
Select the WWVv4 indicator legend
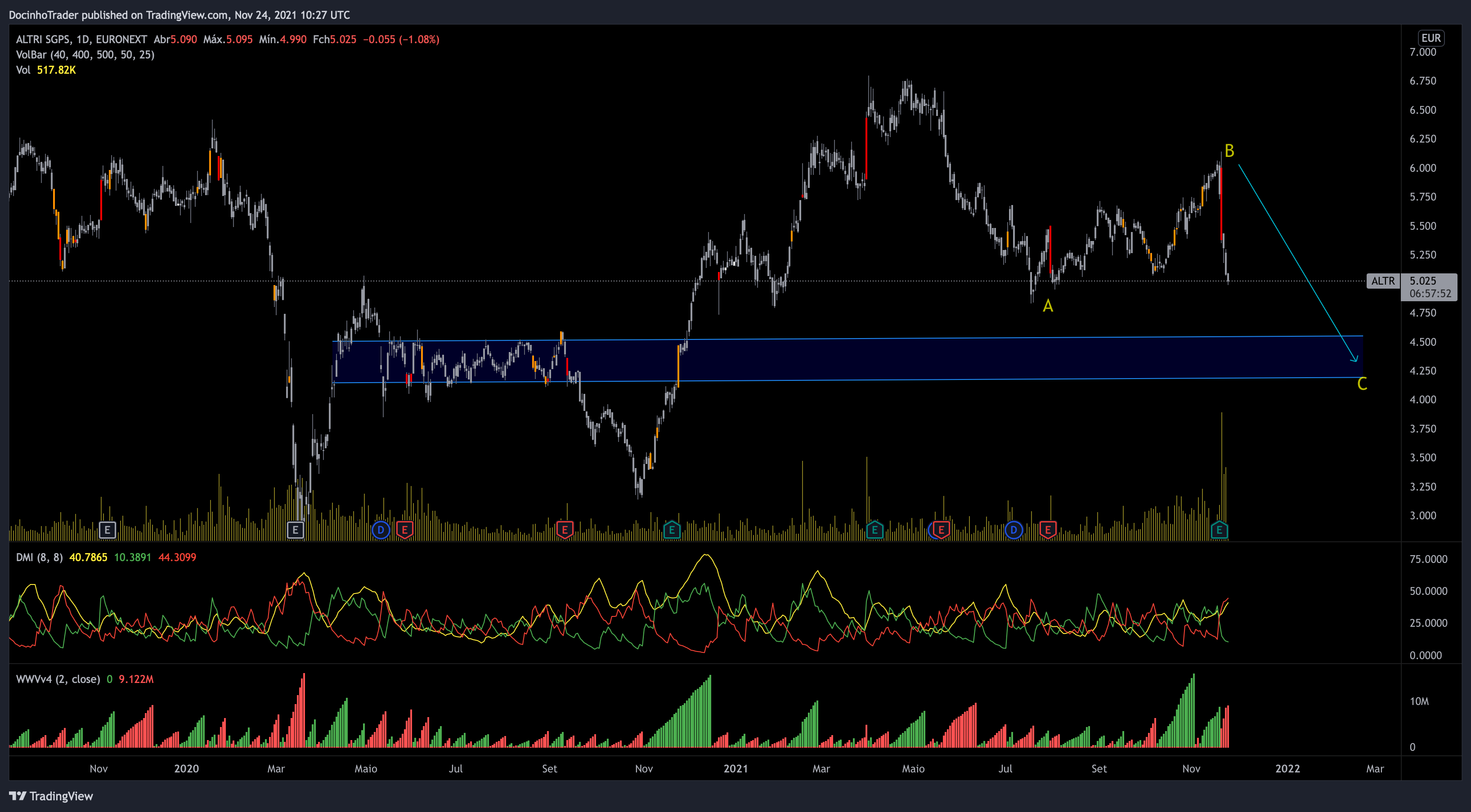click(58, 679)
